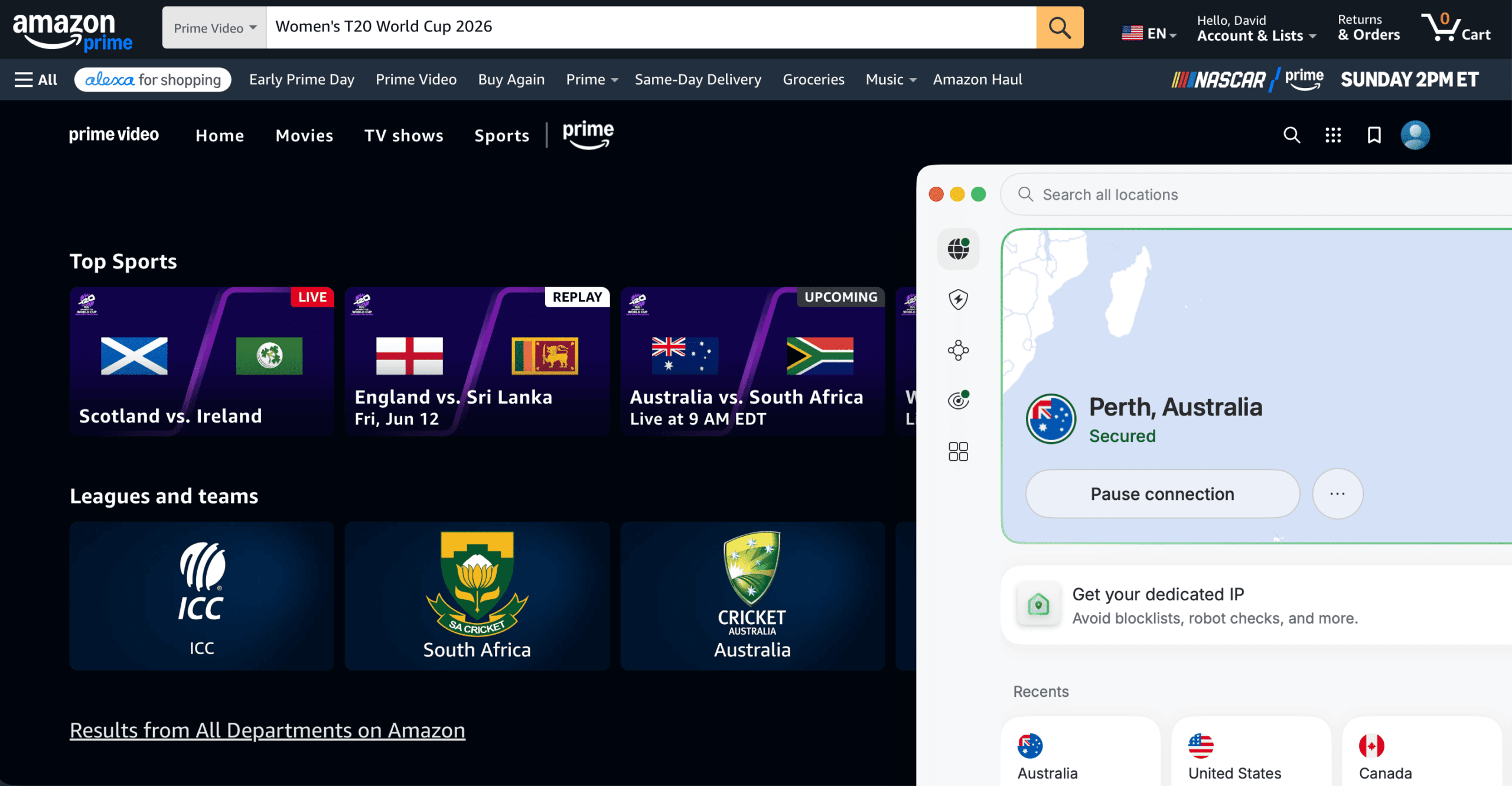Open Early Prime Day link
1512x786 pixels.
pyautogui.click(x=301, y=79)
